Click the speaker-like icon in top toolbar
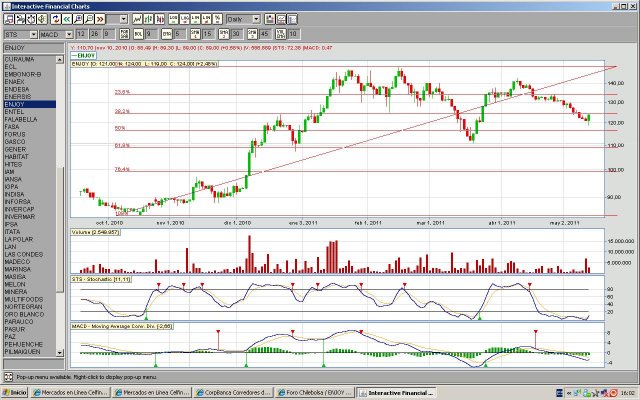The height and width of the screenshot is (400, 640). (x=42, y=19)
